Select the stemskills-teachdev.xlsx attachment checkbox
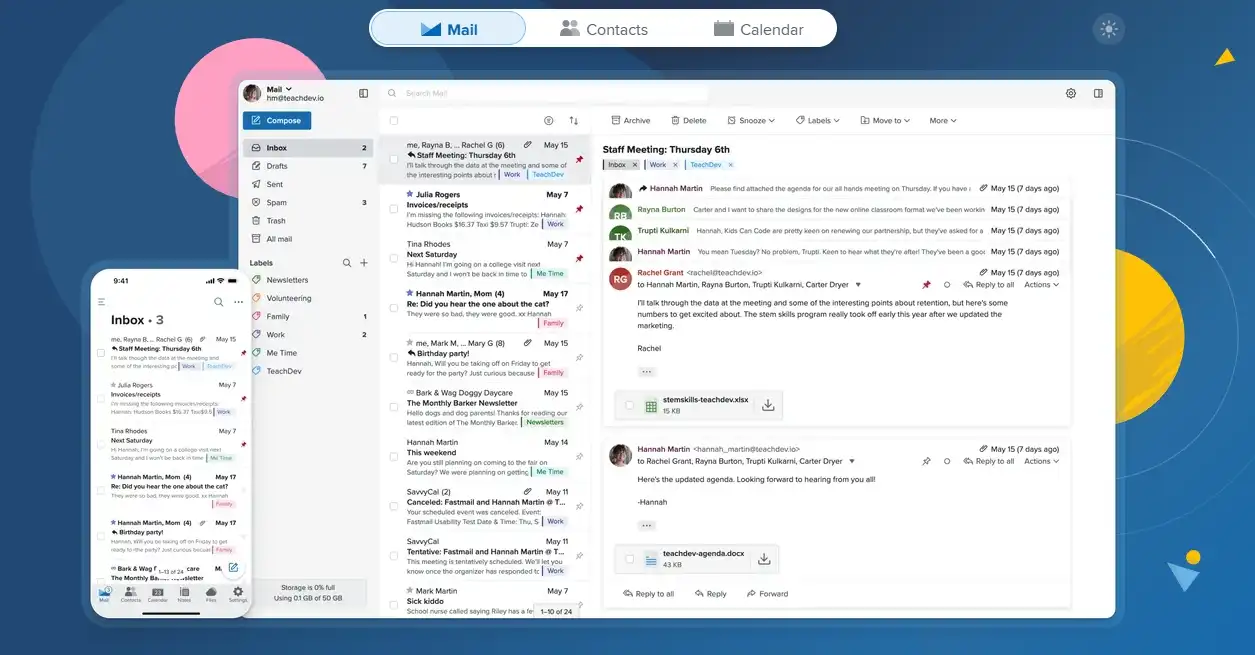Viewport: 1255px width, 655px height. click(x=629, y=405)
